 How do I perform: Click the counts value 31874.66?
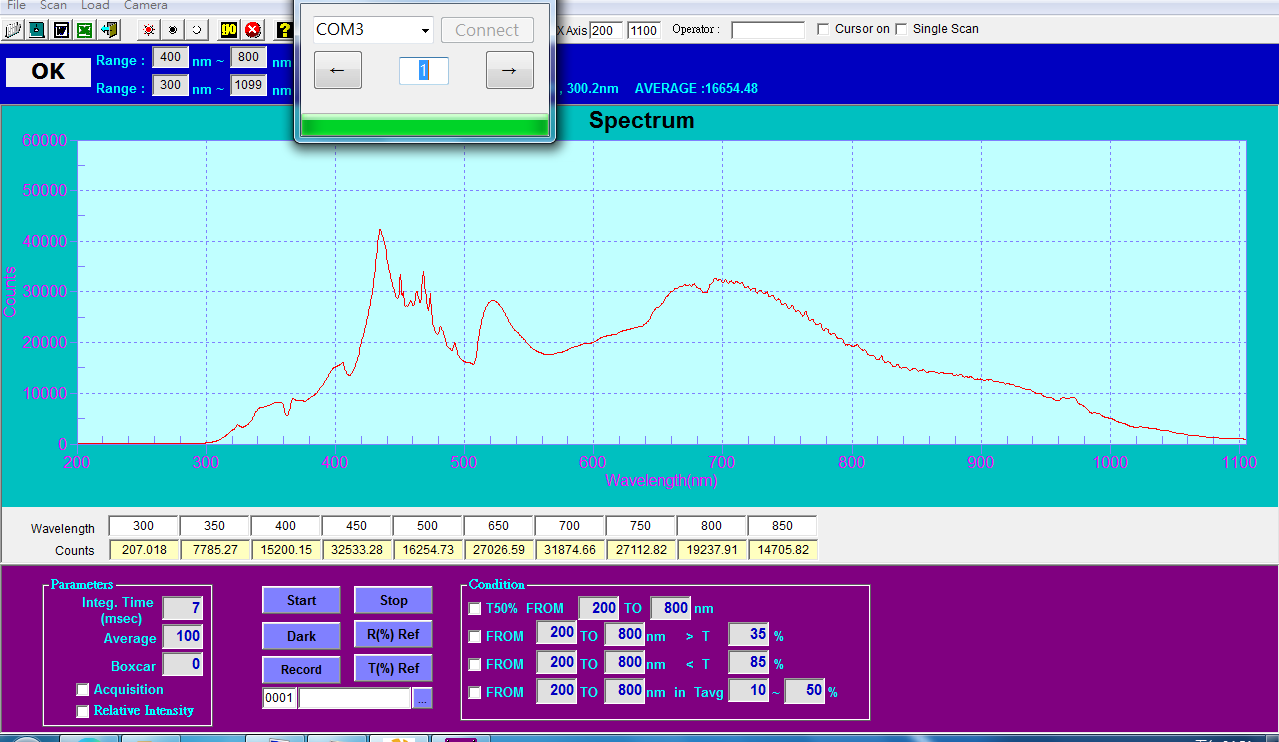[569, 550]
